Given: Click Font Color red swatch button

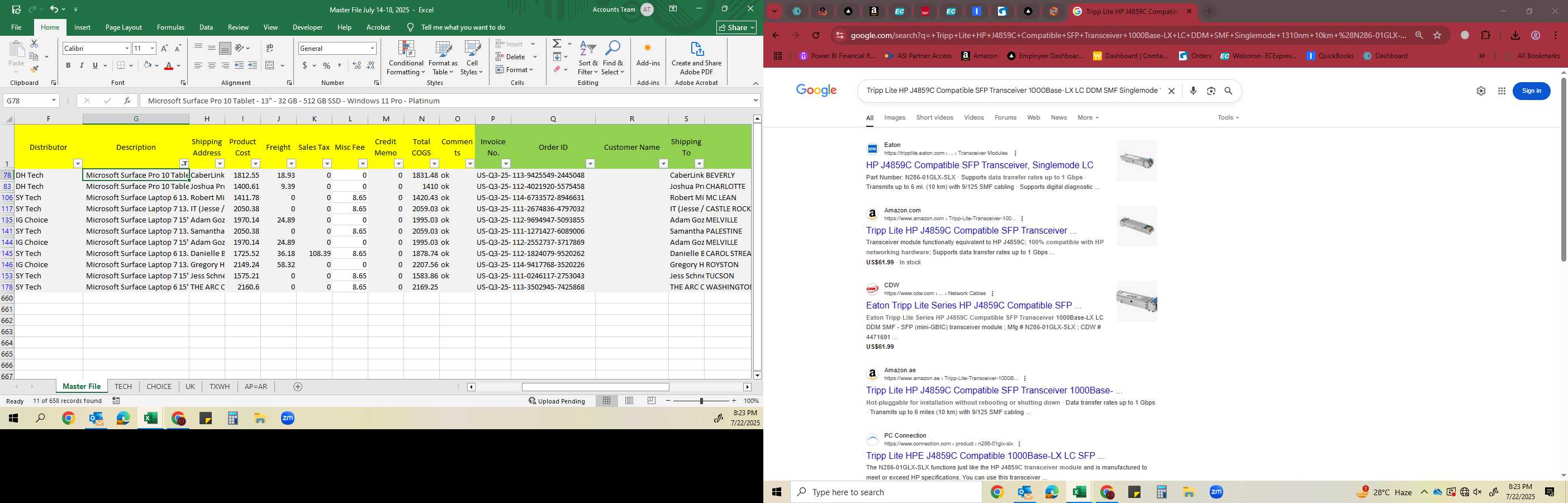Looking at the screenshot, I should (x=169, y=65).
